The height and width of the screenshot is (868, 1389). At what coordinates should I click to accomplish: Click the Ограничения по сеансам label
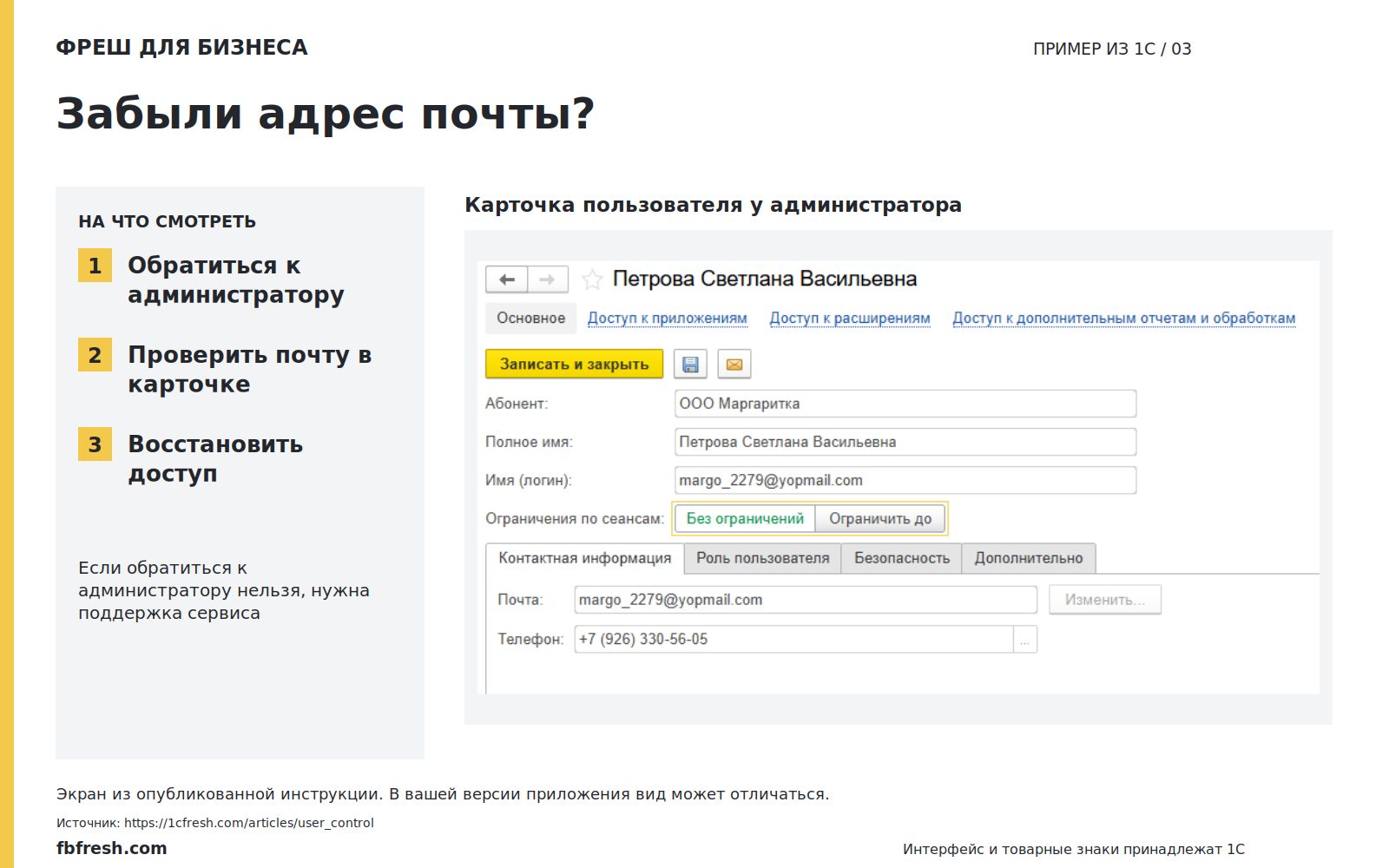pos(575,519)
